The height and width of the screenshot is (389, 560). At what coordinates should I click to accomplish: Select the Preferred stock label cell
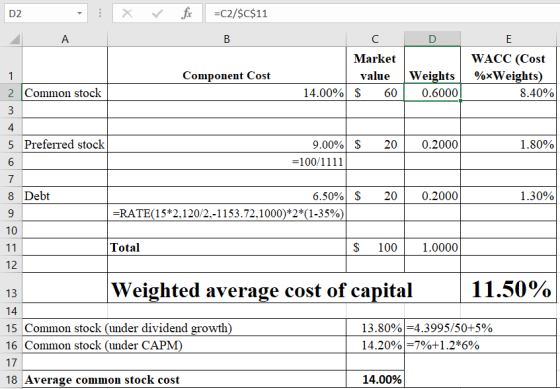point(65,144)
